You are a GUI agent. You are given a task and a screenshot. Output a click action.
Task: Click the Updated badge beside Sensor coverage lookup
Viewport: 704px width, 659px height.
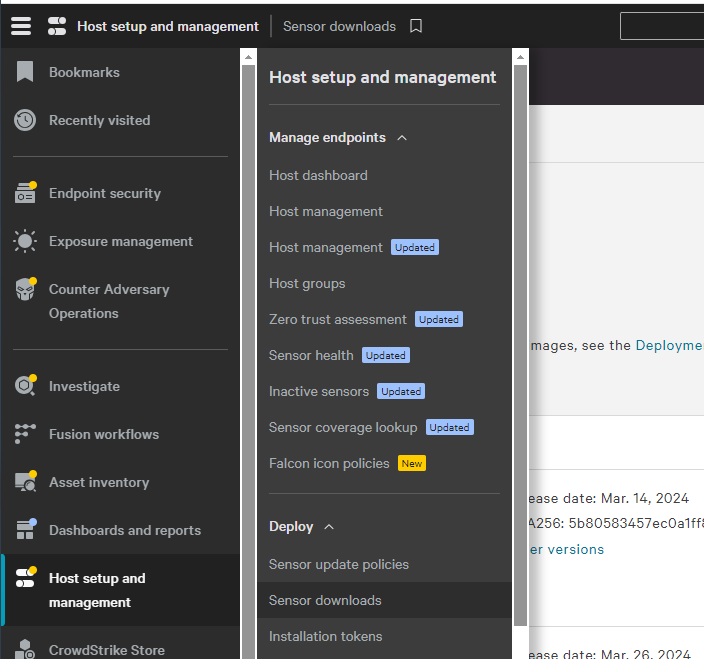tap(449, 427)
